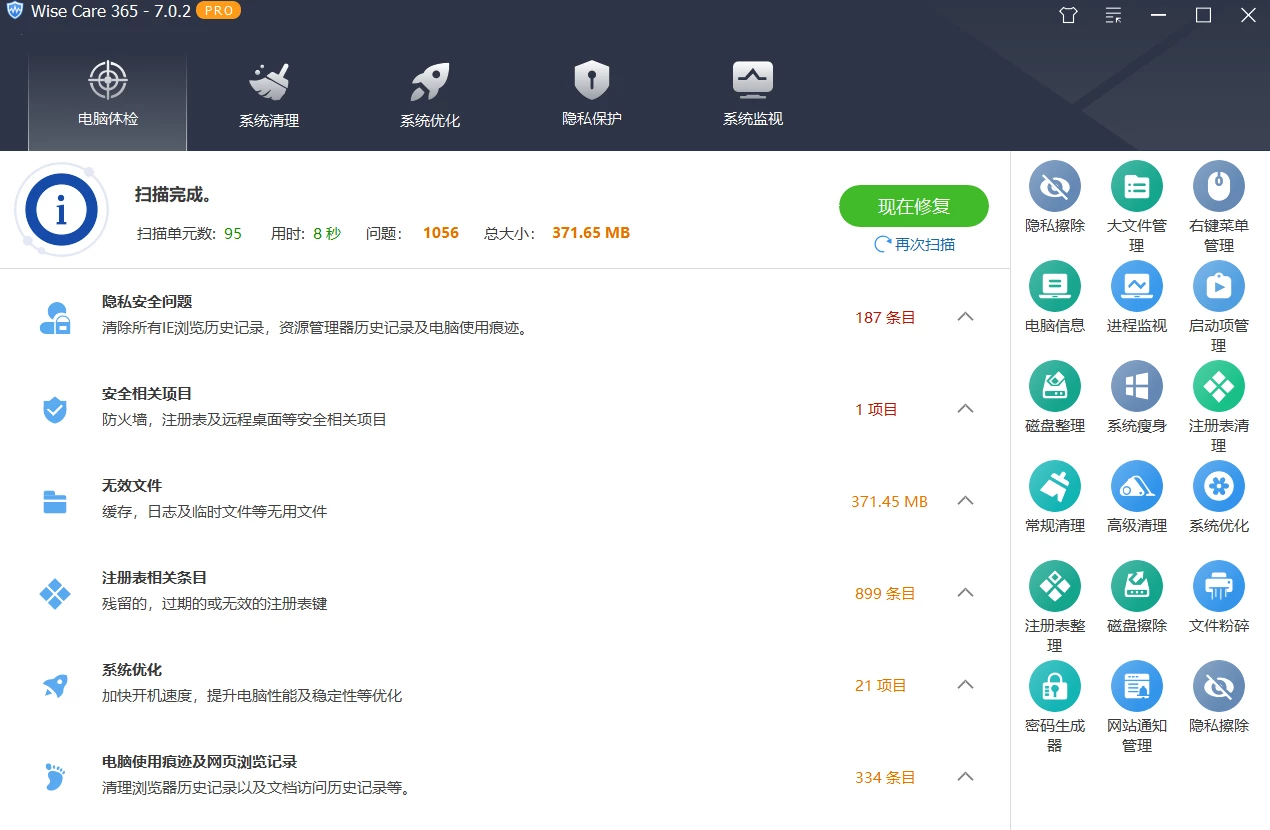1270x830 pixels.
Task: Click the footprint icon for 电脑使用痕迹
Action: [55, 777]
